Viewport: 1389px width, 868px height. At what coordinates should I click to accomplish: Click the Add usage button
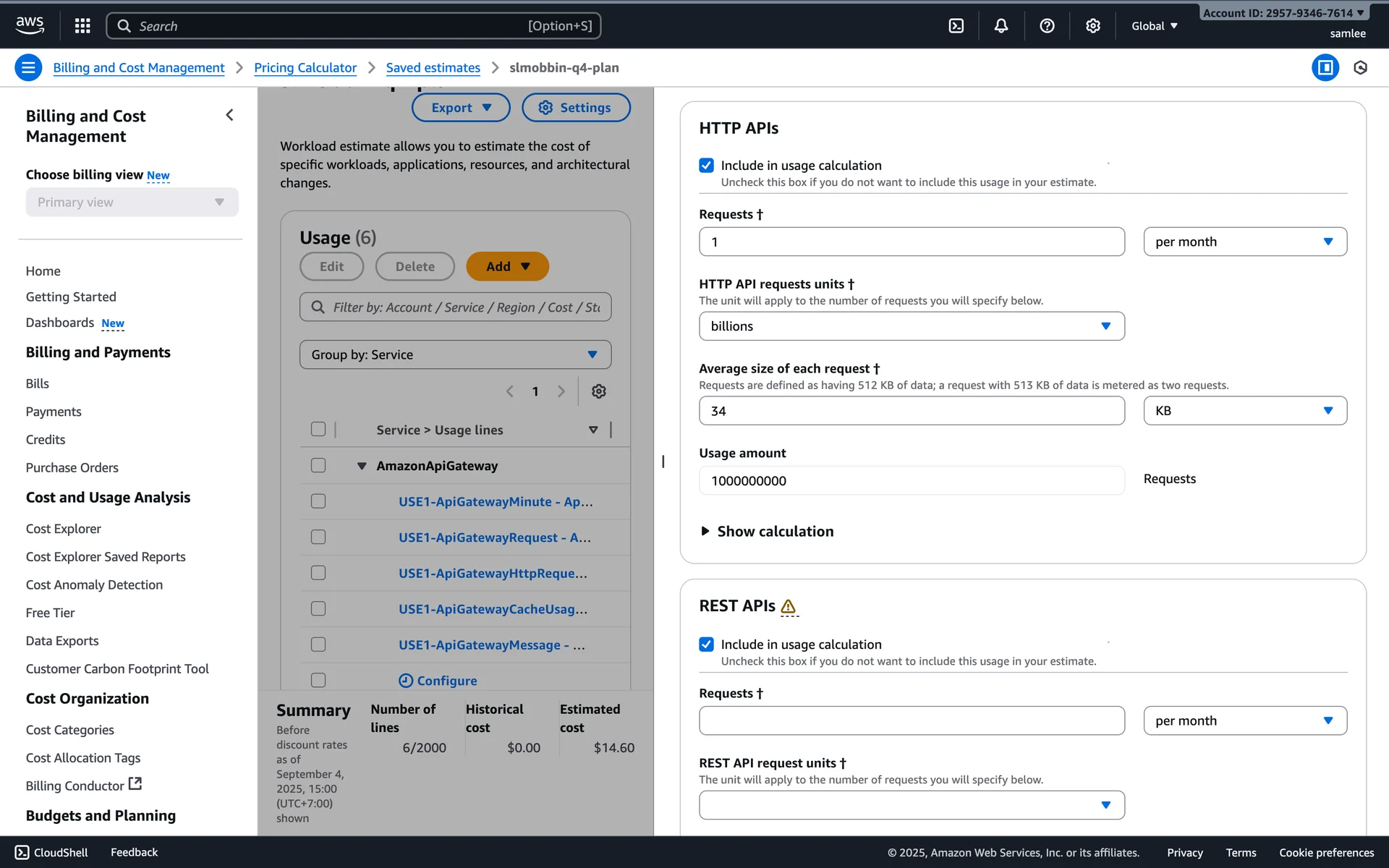click(x=507, y=266)
